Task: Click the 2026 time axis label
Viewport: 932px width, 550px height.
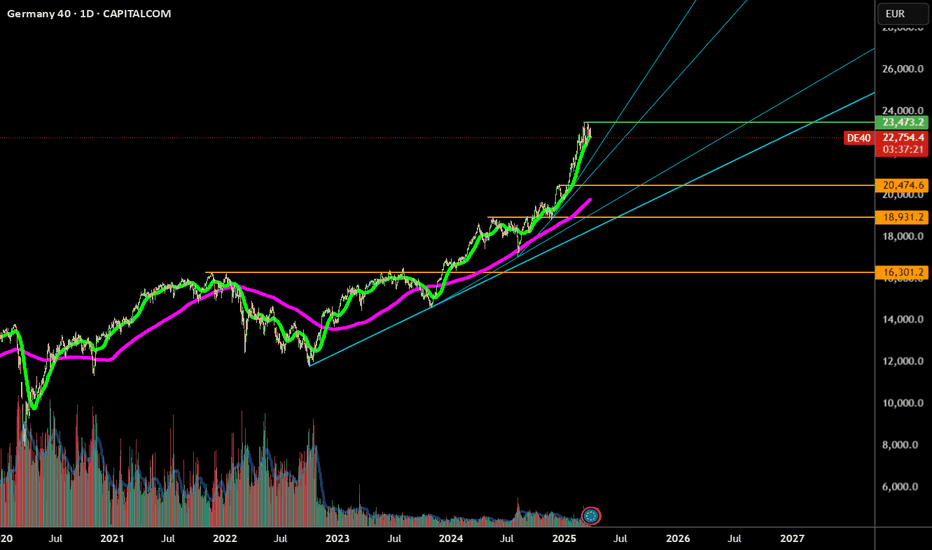Action: pyautogui.click(x=678, y=539)
